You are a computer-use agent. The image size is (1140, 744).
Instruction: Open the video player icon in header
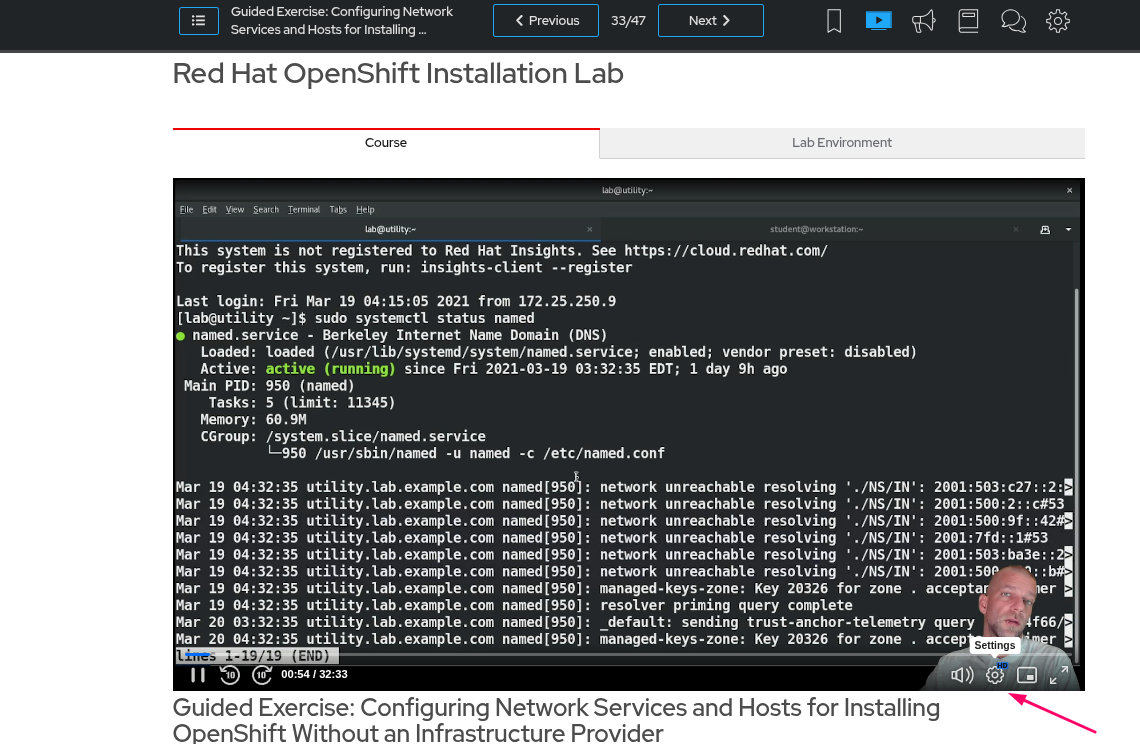[x=878, y=20]
